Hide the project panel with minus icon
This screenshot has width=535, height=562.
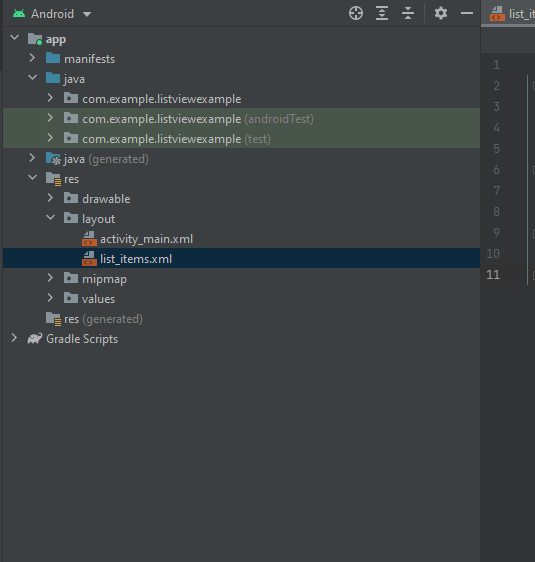click(x=467, y=13)
